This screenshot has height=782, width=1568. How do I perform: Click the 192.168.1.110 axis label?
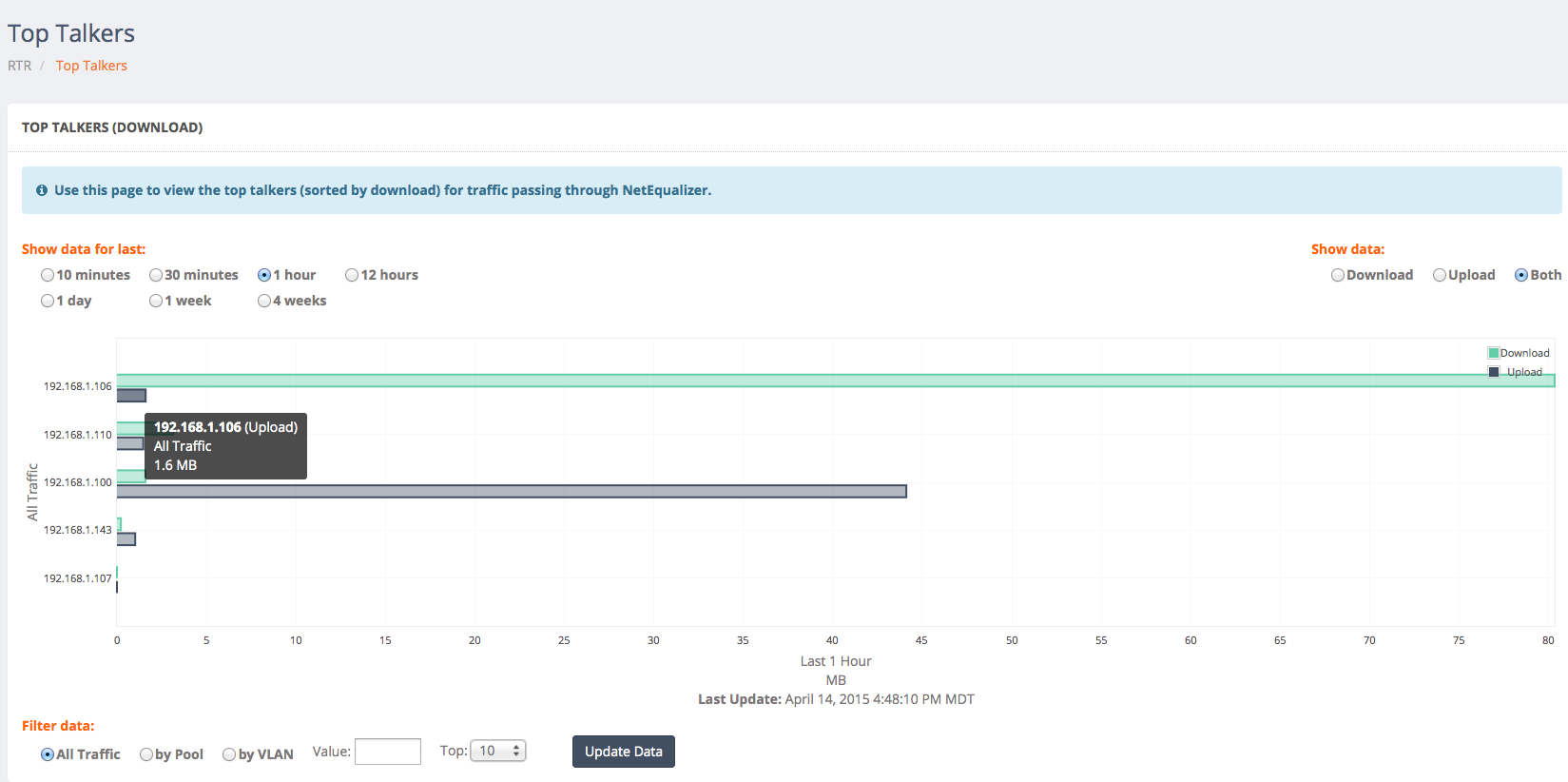point(78,435)
